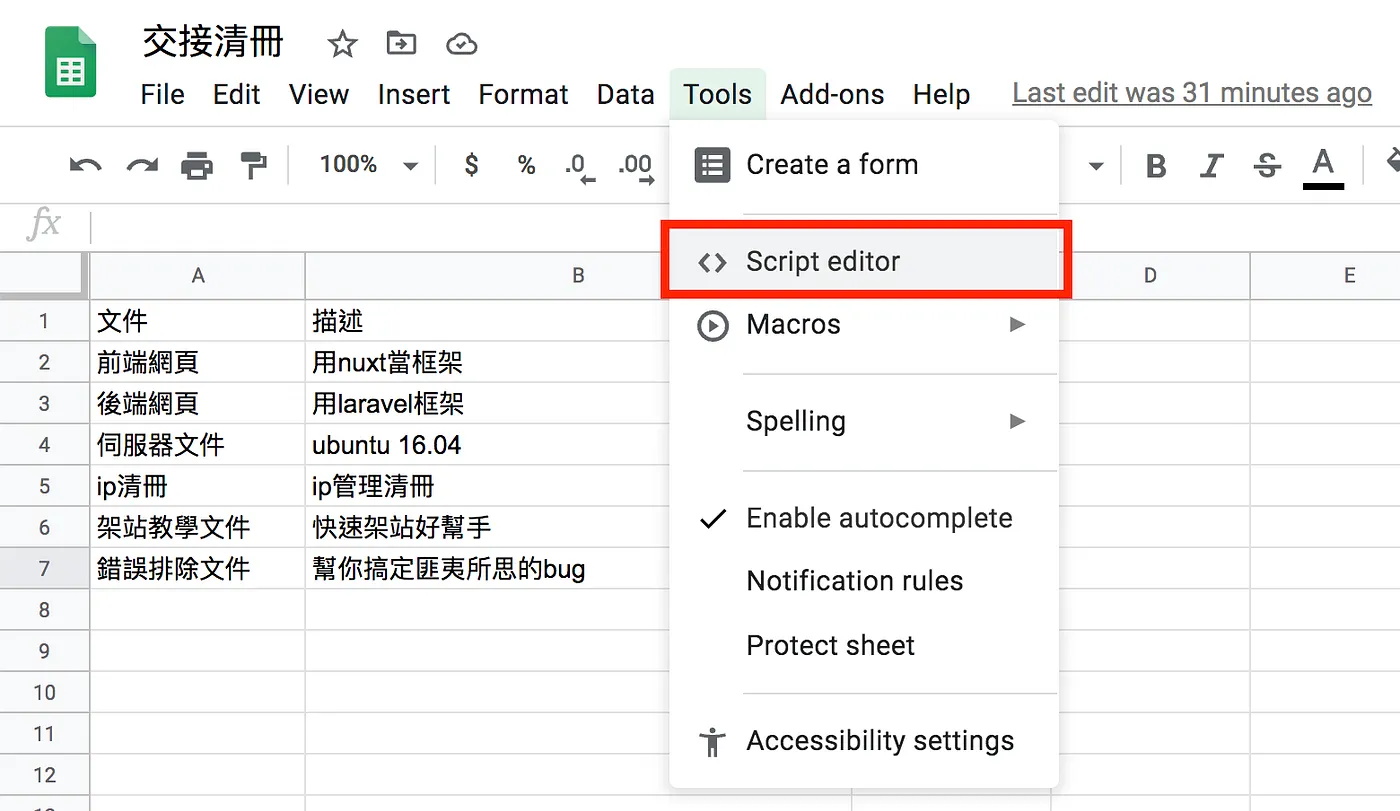Select cell containing 錯誤排除文件
Screen dimensions: 1400x811
(x=198, y=569)
